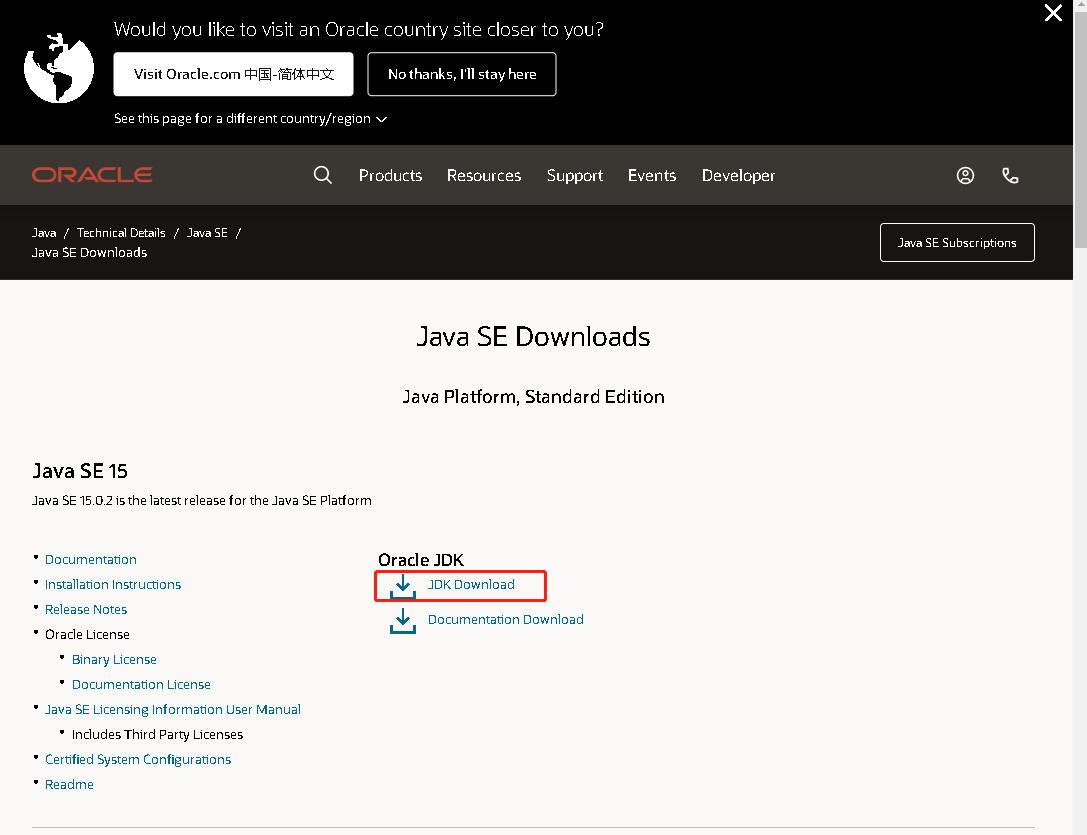Click the JDK Download arrow icon
Screen dimensions: 1087x835
pos(403,586)
